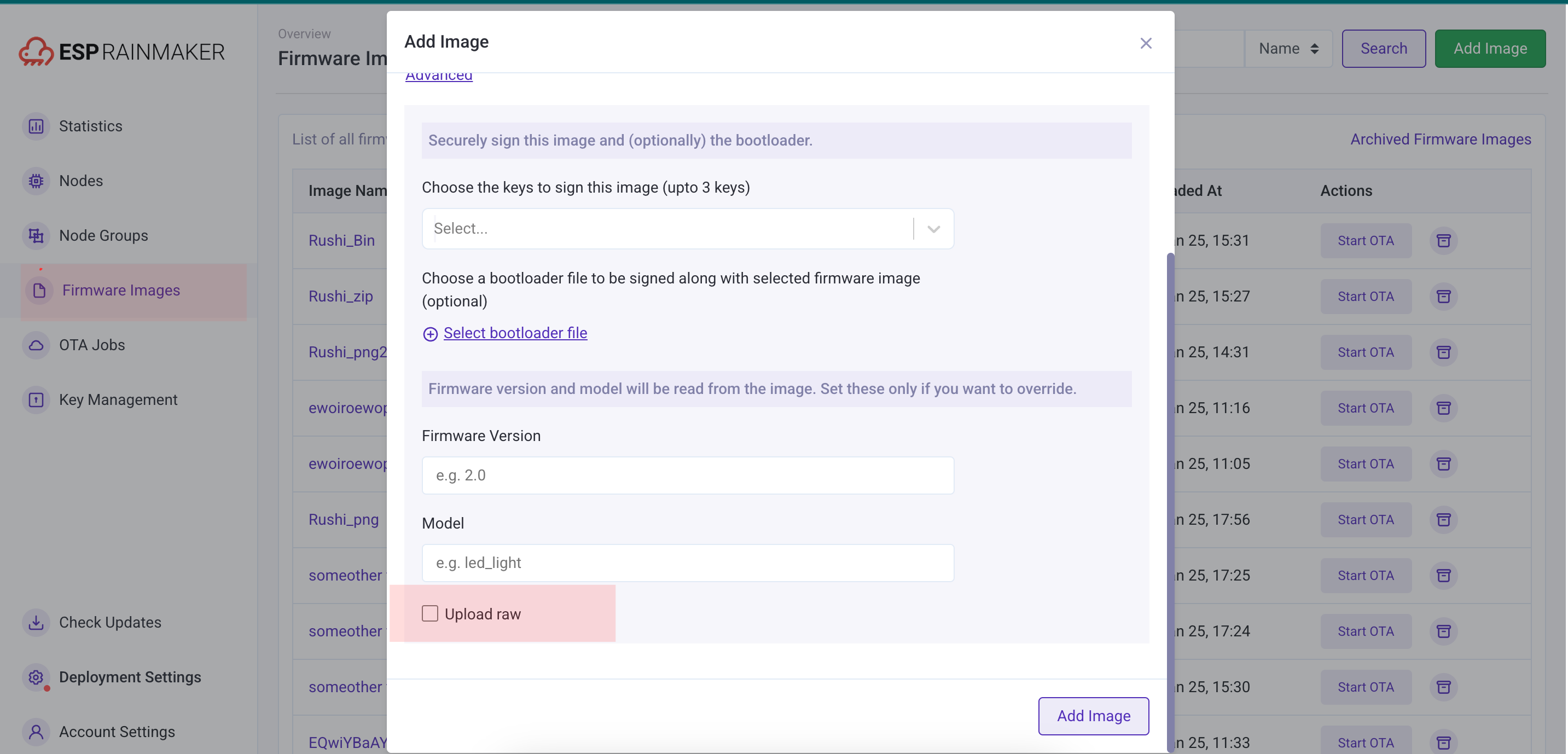Click Add Image button in dialog footer

[1093, 716]
